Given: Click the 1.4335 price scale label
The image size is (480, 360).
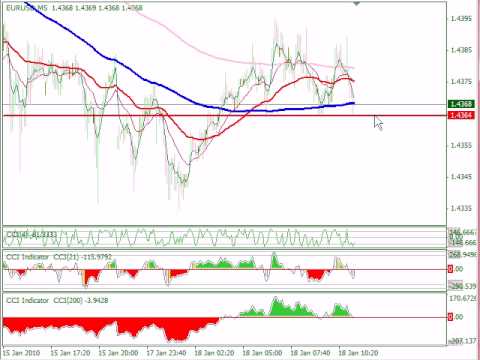Looking at the screenshot, I should [461, 208].
